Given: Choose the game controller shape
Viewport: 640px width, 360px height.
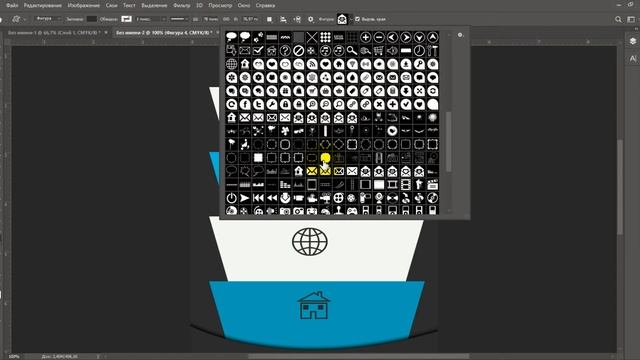Looking at the screenshot, I should [352, 211].
